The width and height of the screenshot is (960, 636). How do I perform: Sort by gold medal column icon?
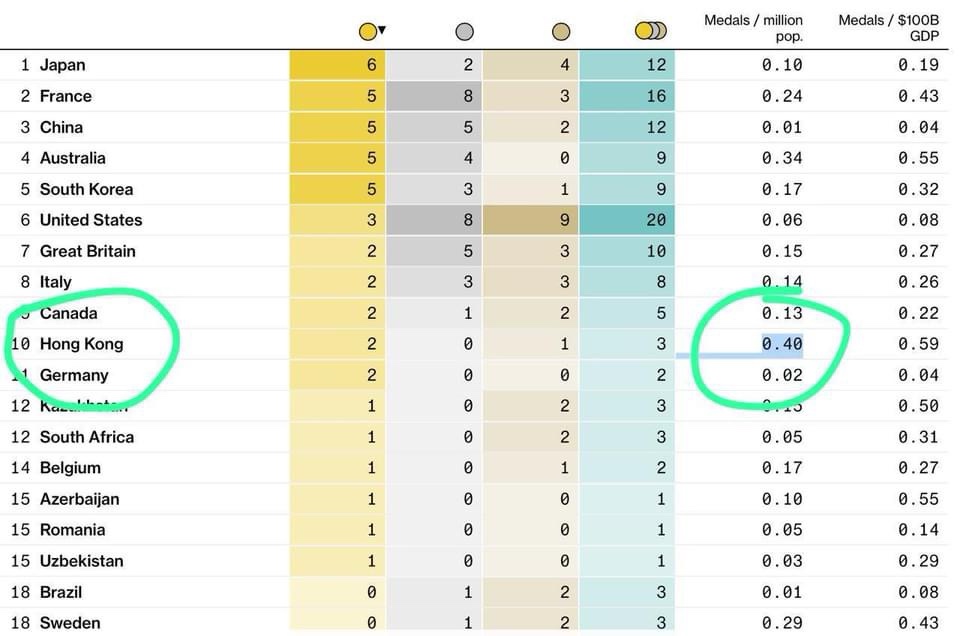[x=368, y=31]
